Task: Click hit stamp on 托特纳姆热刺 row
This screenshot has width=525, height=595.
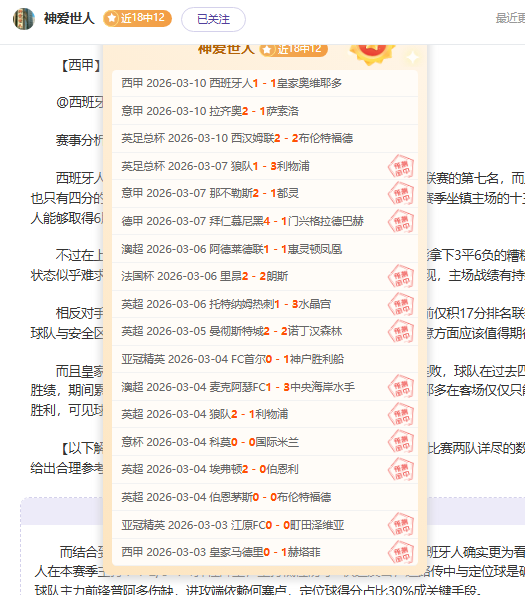Action: (x=401, y=304)
